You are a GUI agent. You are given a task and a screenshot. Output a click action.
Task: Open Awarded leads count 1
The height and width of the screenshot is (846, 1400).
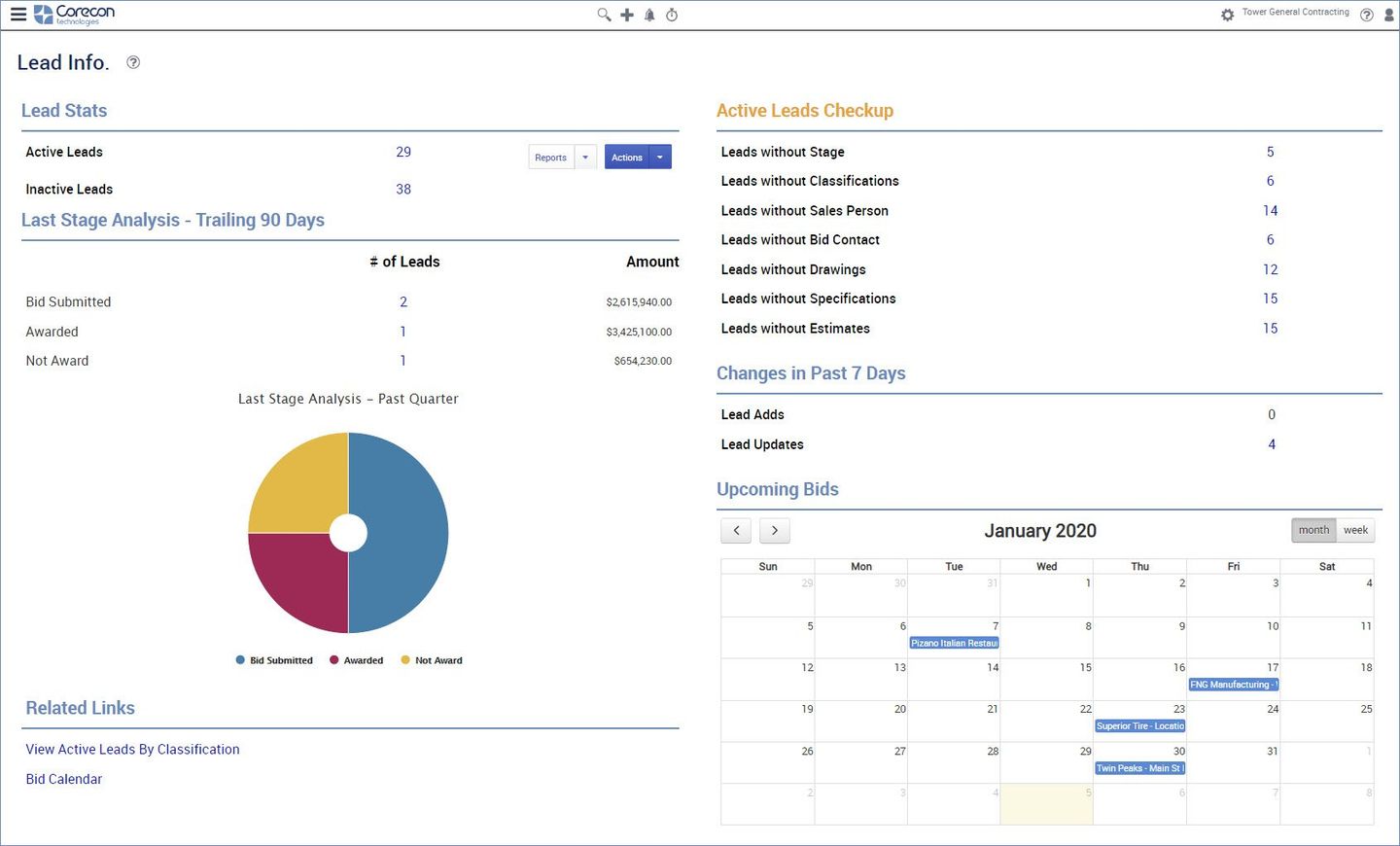403,332
